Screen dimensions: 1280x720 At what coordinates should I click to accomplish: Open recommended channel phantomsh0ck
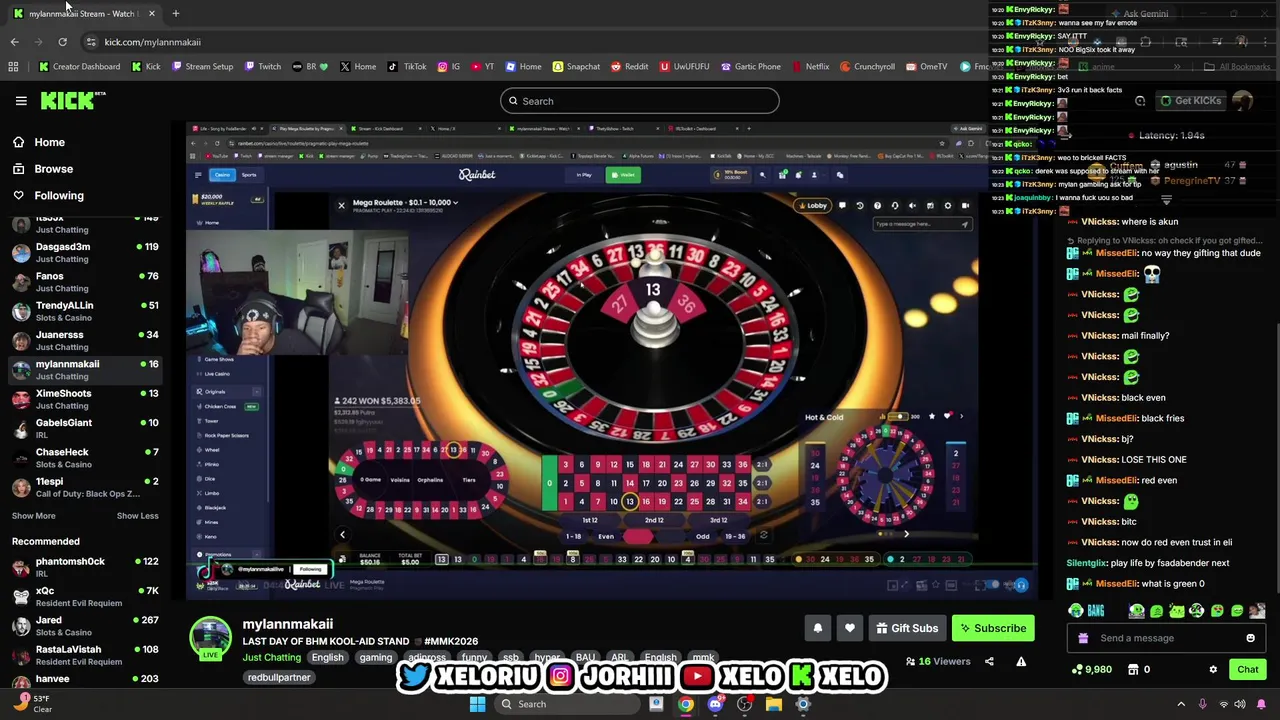85,567
